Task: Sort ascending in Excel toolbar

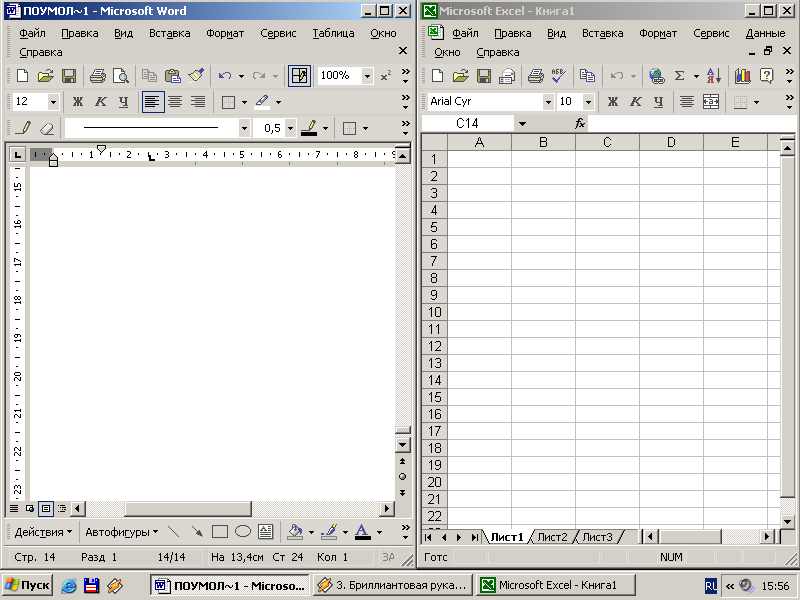Action: [714, 76]
